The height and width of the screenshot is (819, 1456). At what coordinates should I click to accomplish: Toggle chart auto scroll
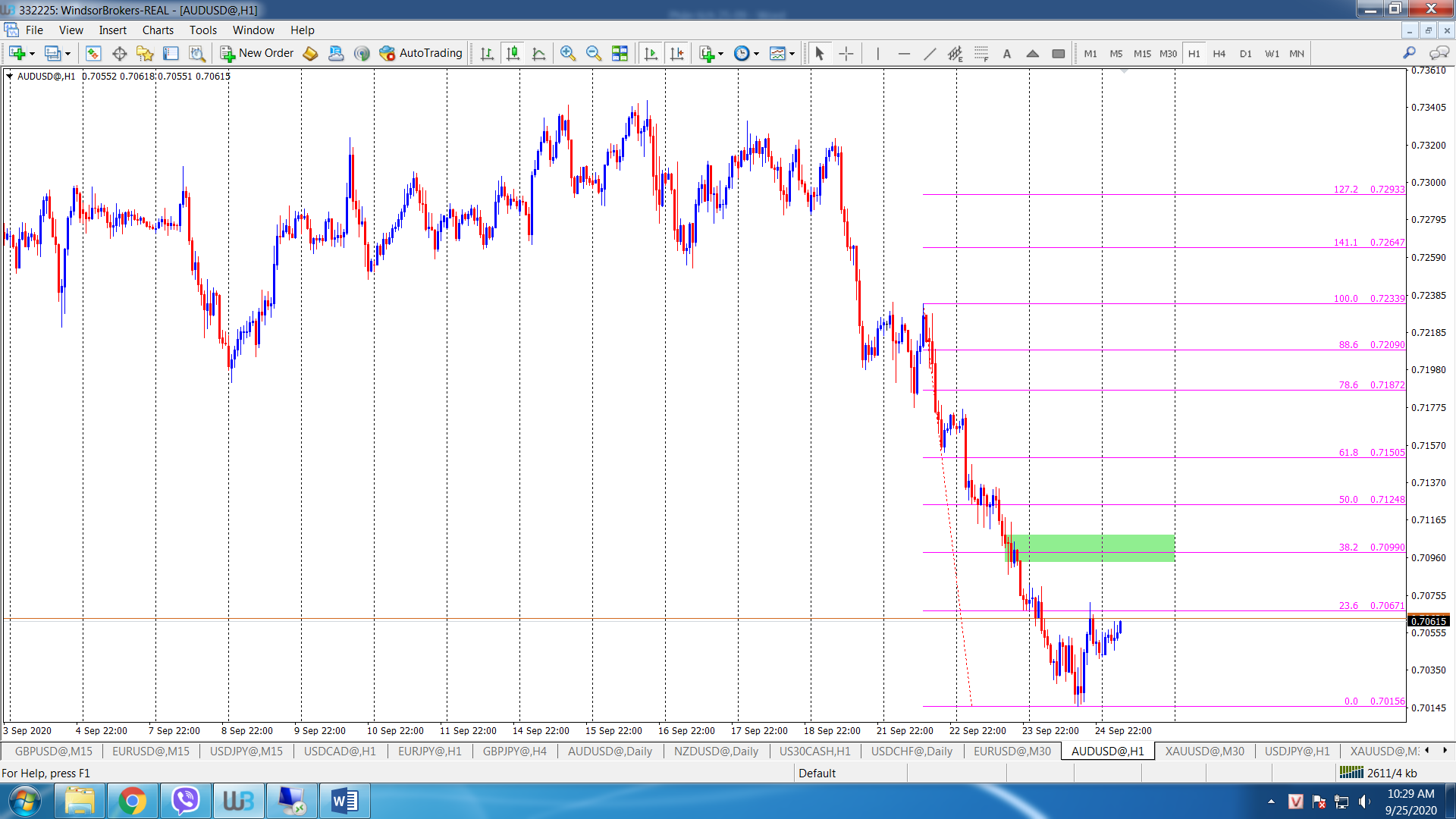[x=650, y=53]
